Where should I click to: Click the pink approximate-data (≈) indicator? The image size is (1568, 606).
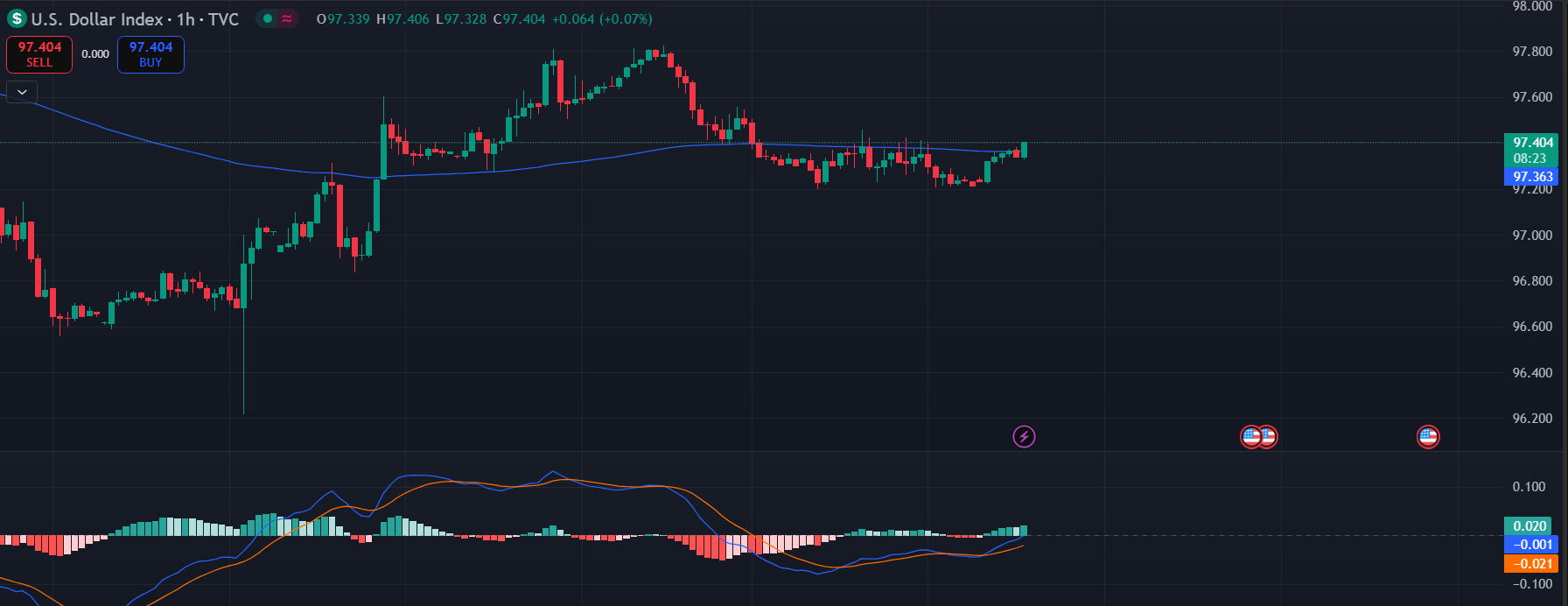pyautogui.click(x=287, y=18)
